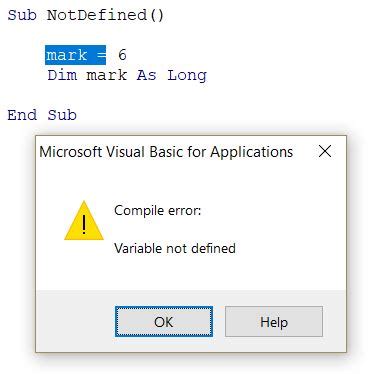
Task: Click the 'Compile error:' message text
Action: pos(158,210)
